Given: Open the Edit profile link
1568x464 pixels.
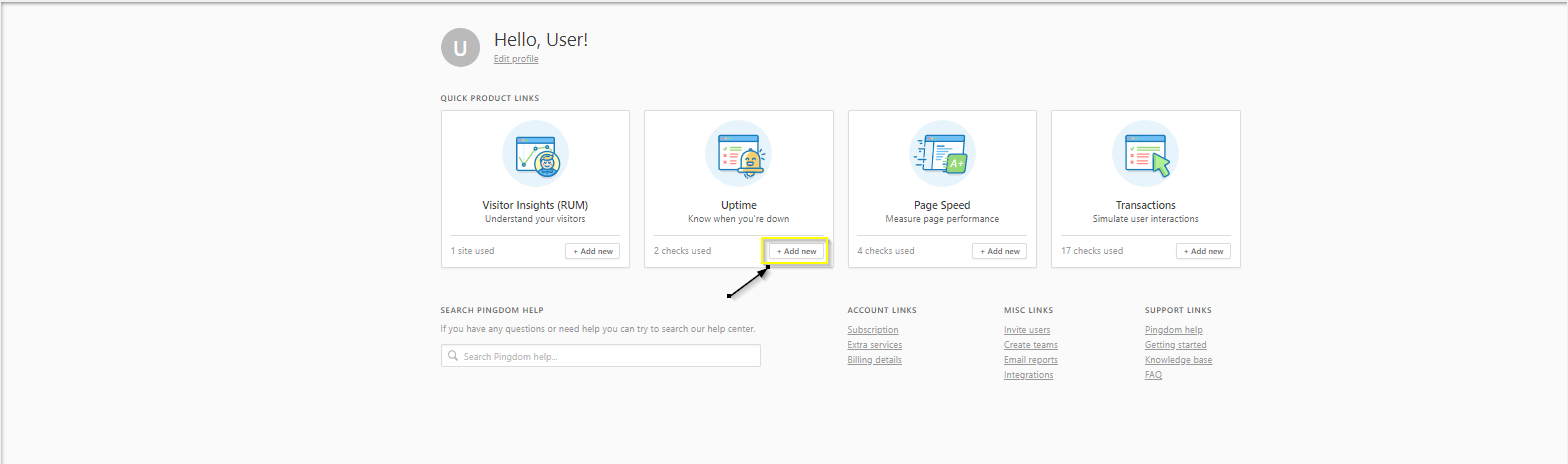Looking at the screenshot, I should tap(516, 59).
